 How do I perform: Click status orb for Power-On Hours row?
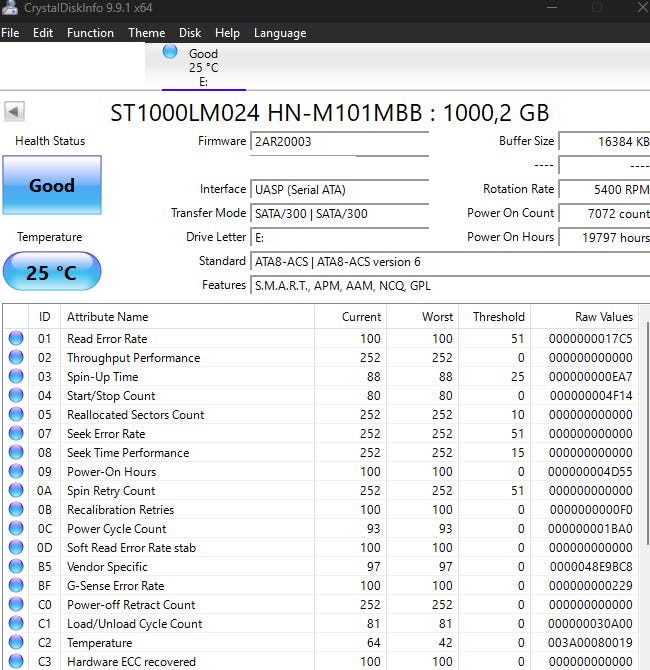[x=16, y=471]
